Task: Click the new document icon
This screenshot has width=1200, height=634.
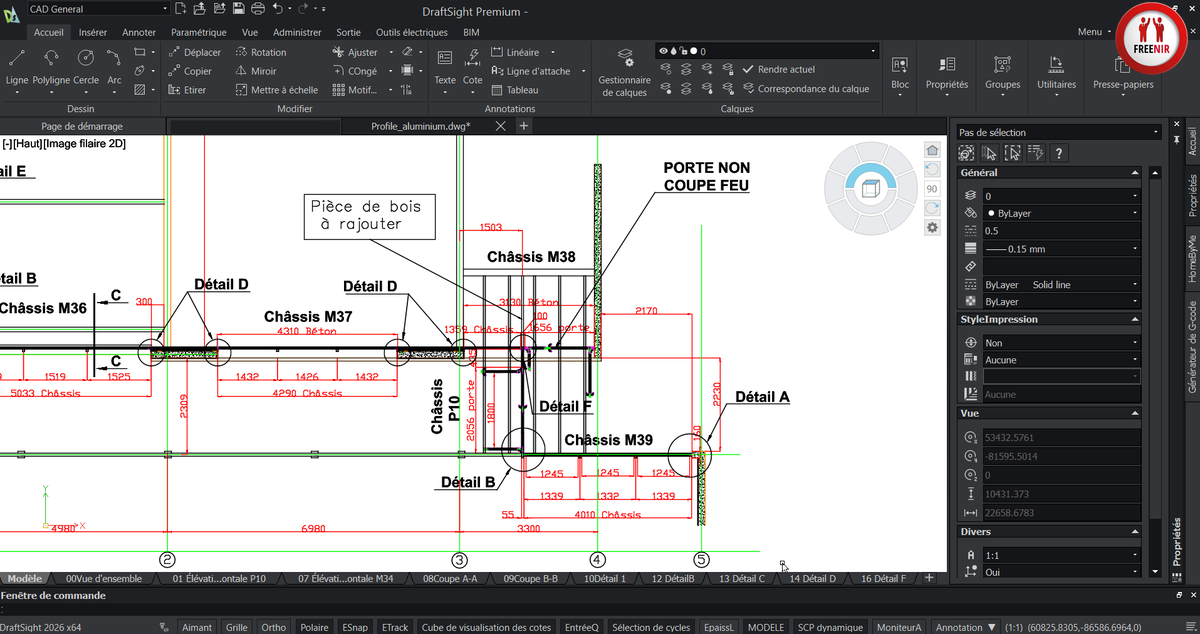Action: tap(179, 9)
